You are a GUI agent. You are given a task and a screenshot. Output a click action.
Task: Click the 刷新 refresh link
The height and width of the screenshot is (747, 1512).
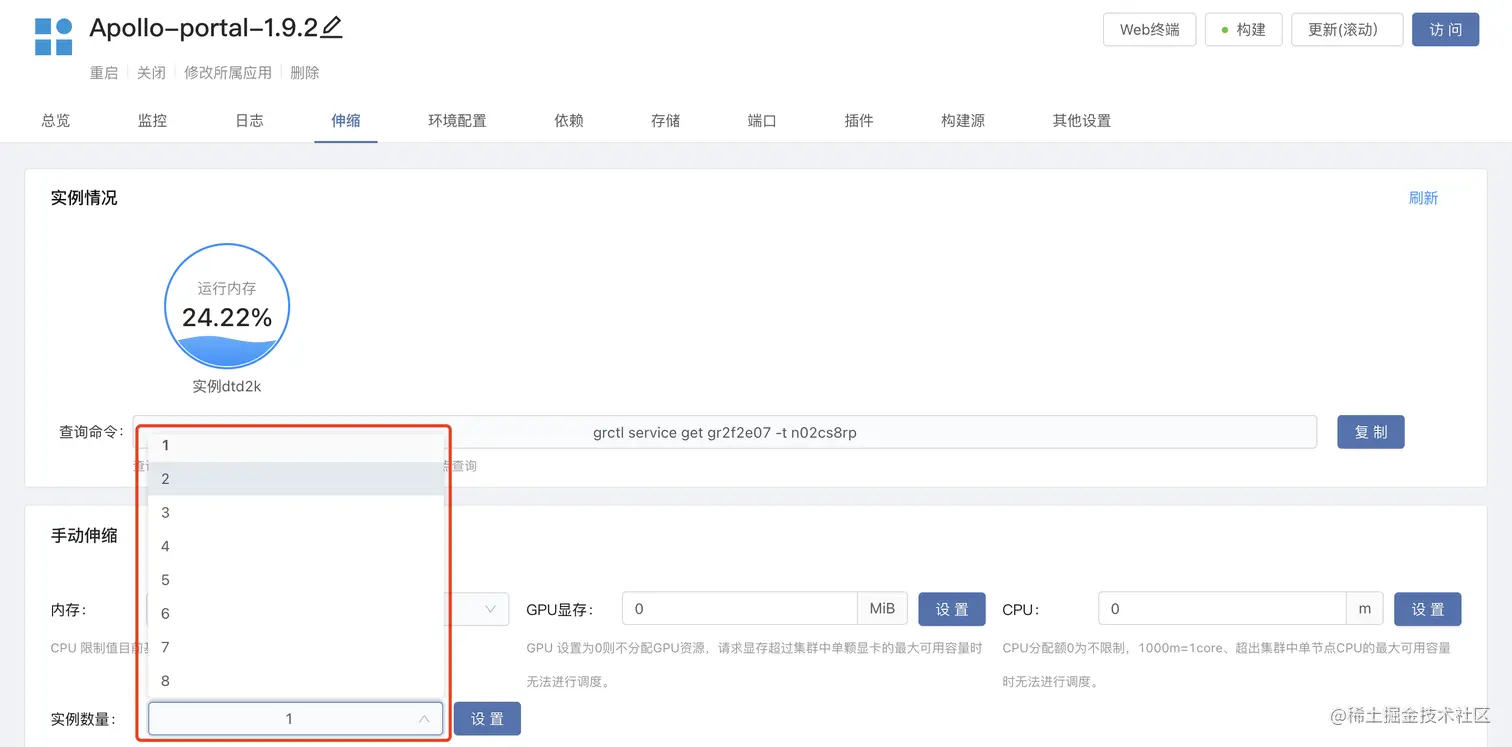tap(1423, 198)
